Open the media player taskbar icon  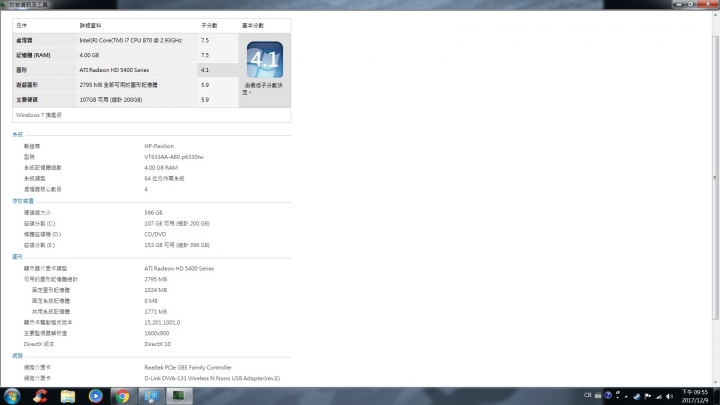(96, 396)
